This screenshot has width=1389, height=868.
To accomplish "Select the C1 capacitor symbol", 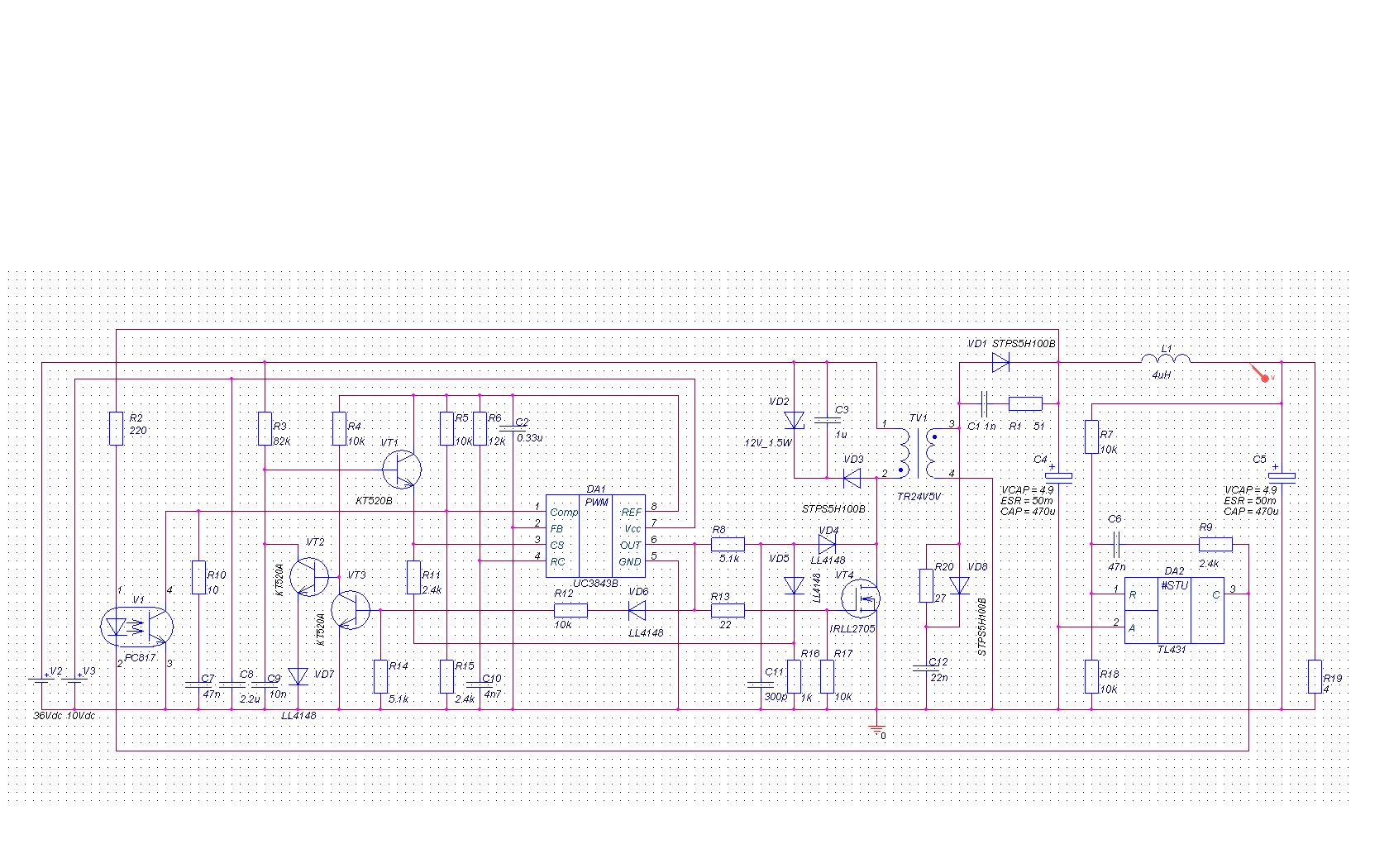I will (x=984, y=403).
